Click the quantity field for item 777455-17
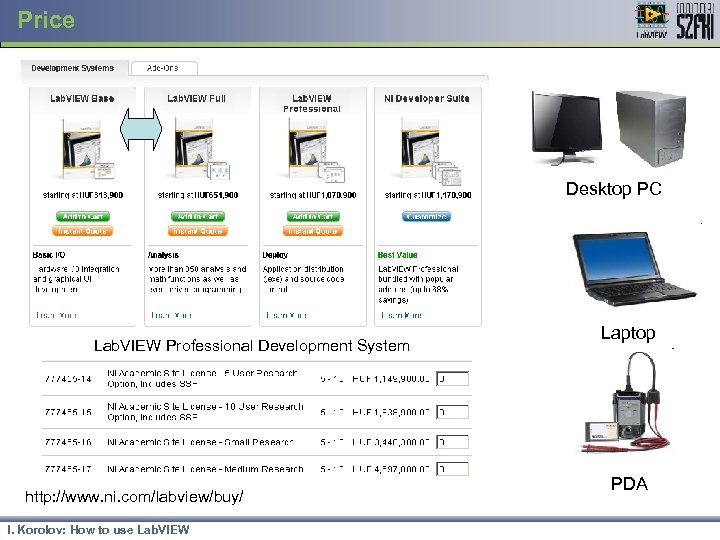The image size is (720, 540). (452, 469)
